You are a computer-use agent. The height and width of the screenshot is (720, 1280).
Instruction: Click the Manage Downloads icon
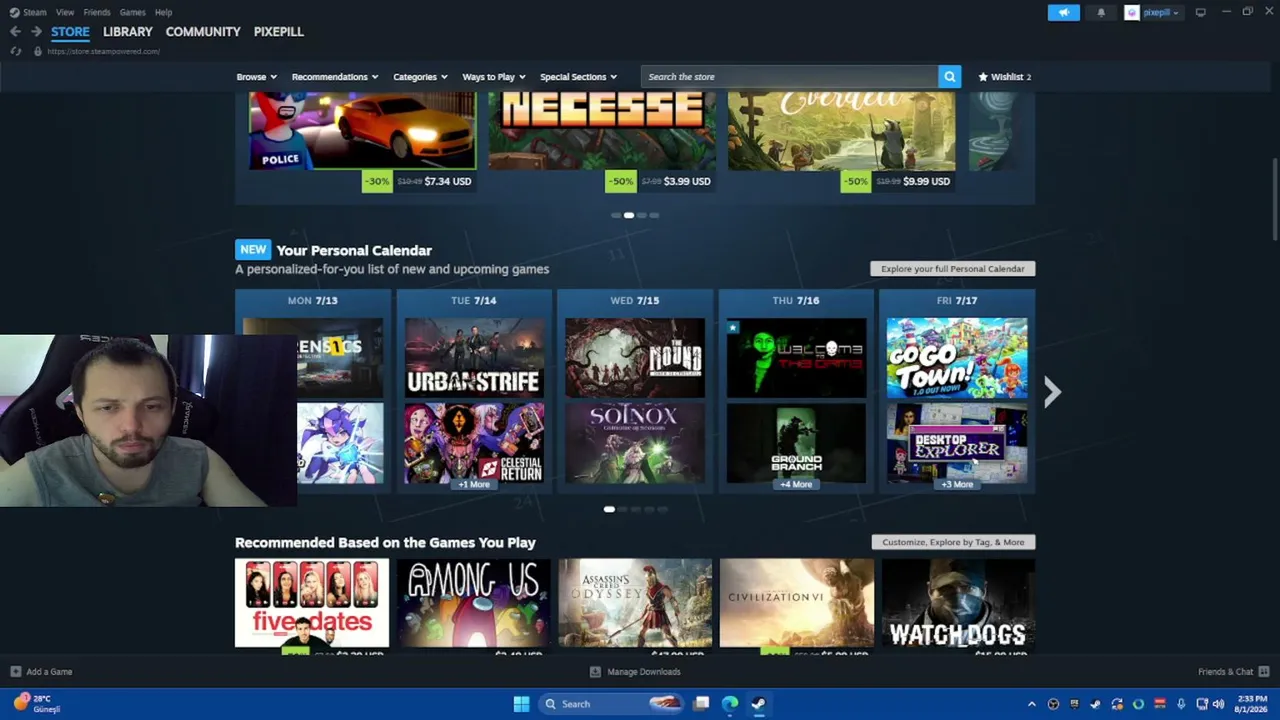pyautogui.click(x=595, y=672)
